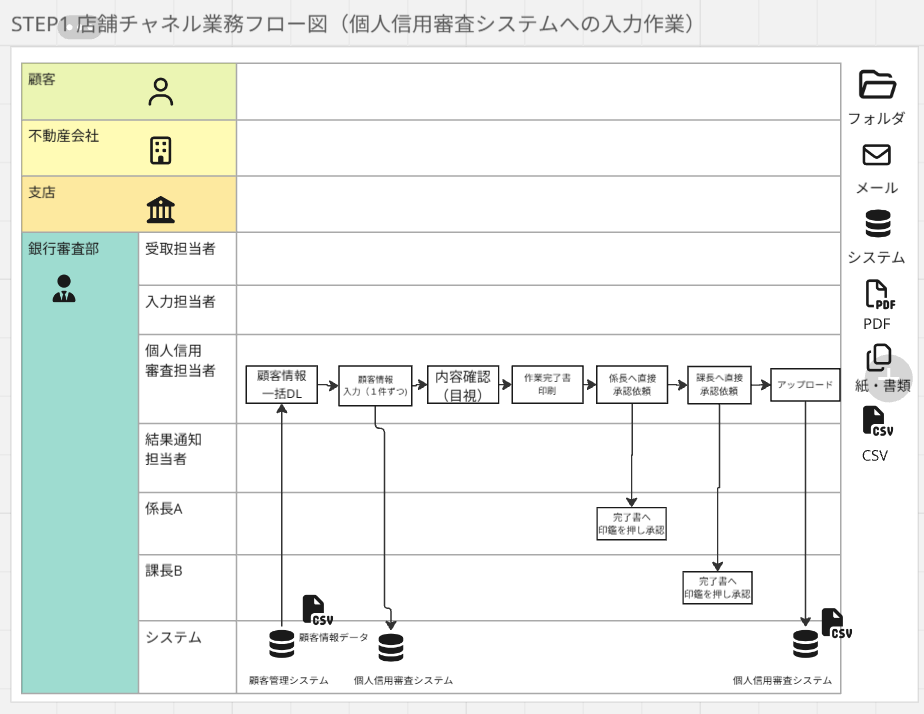Click the 紙・書類 legend label
The width and height of the screenshot is (924, 714).
[x=883, y=385]
